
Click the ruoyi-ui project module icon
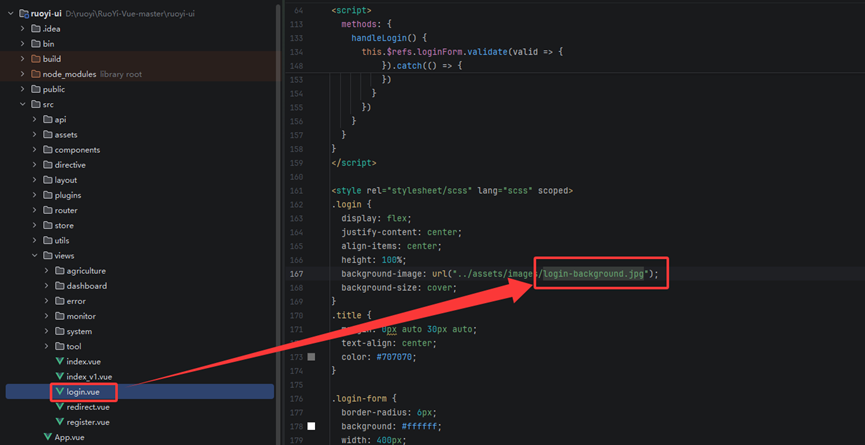pos(24,13)
